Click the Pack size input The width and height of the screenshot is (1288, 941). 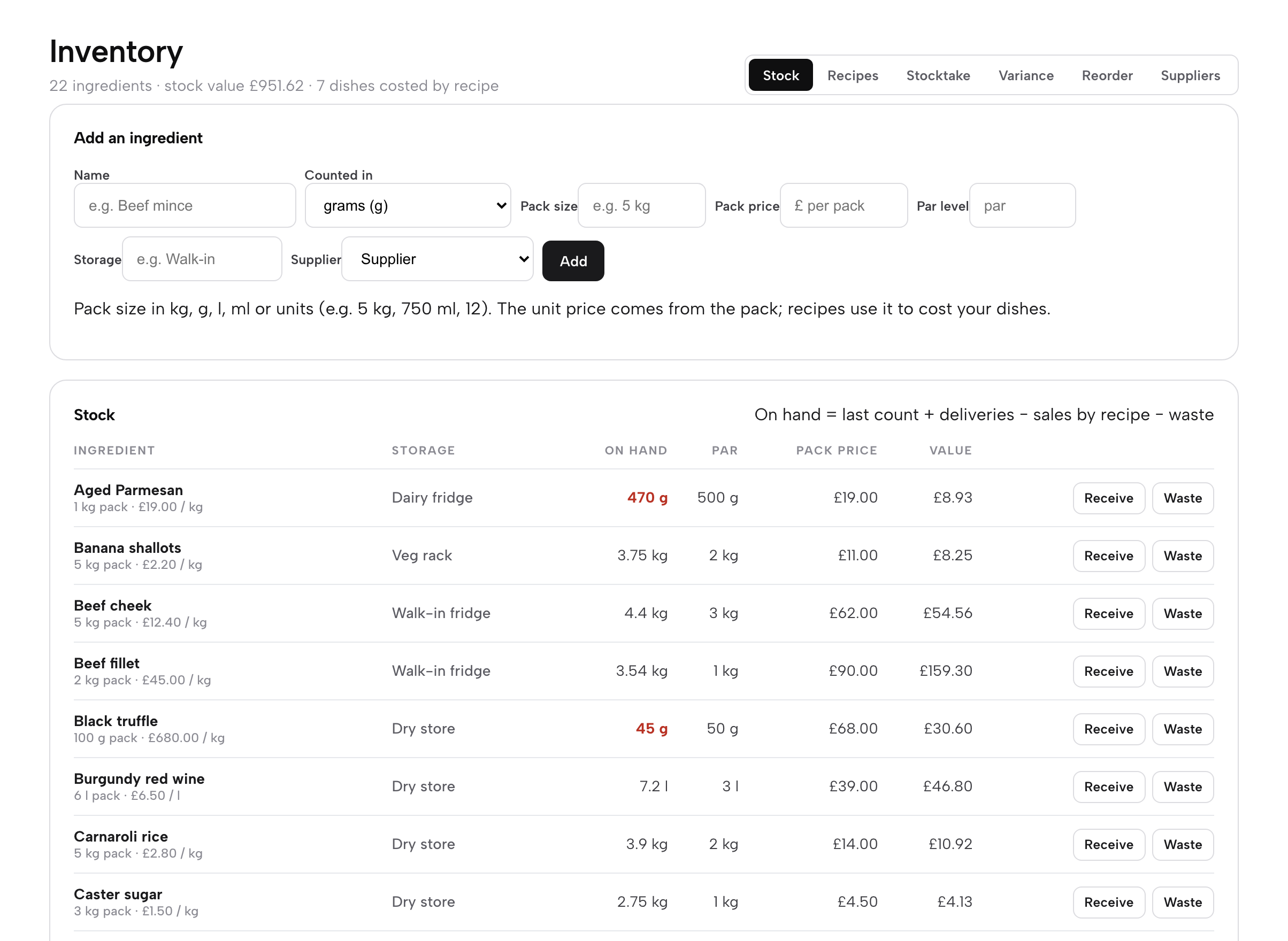(641, 205)
